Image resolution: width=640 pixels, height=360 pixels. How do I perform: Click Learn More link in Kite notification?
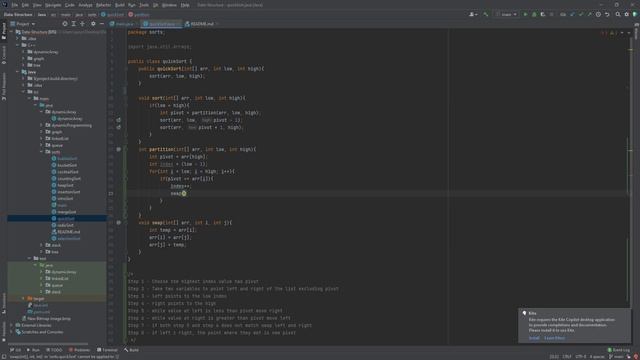[554, 338]
